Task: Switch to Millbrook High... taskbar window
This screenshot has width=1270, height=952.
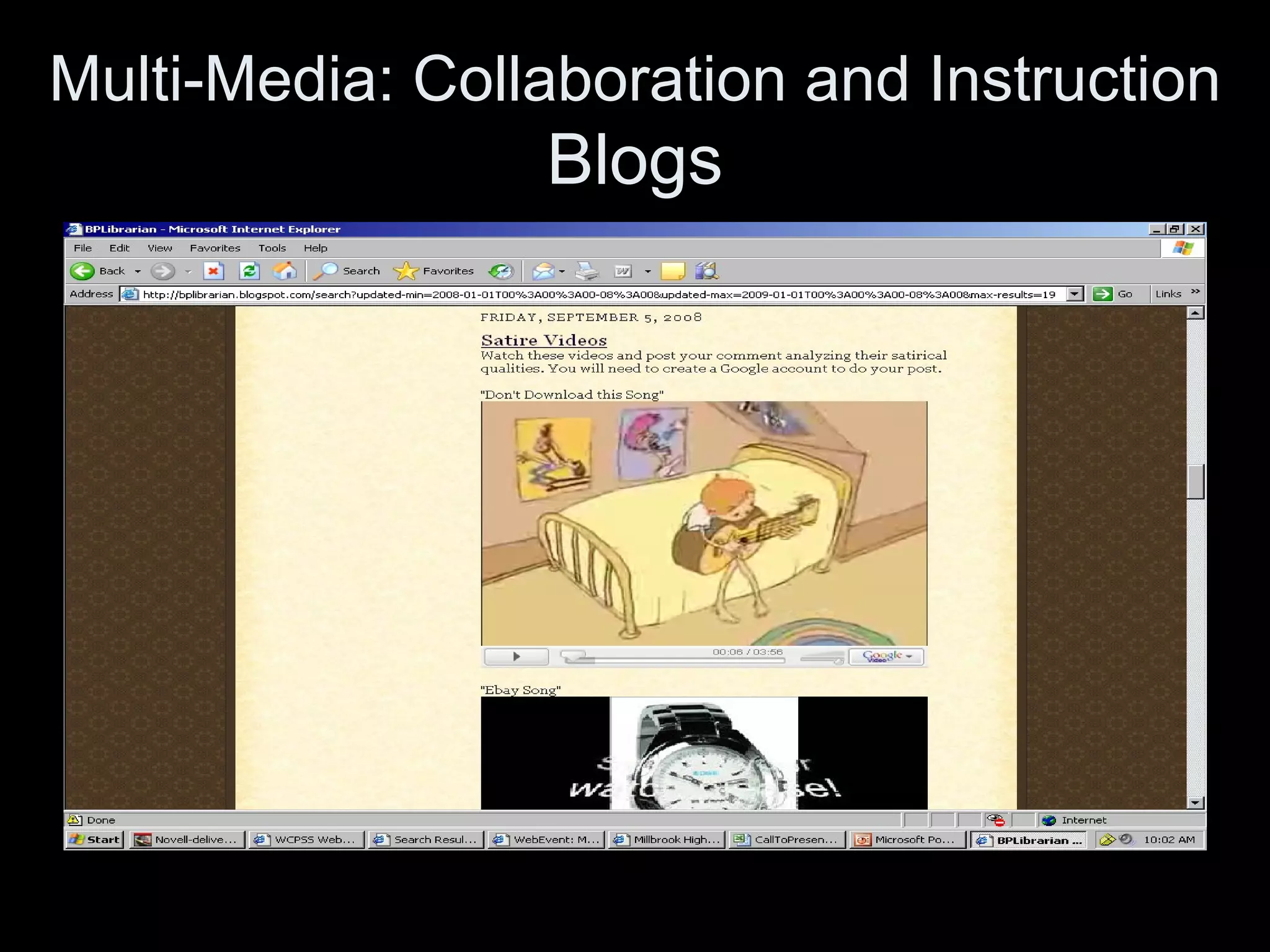Action: click(666, 839)
